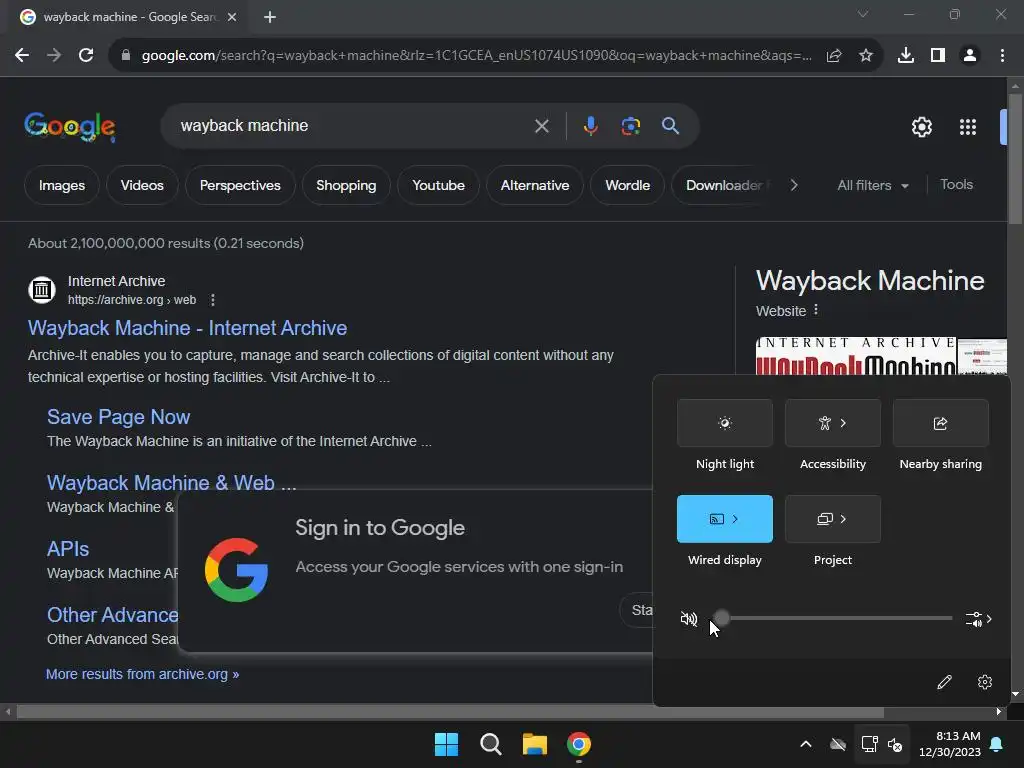Open three-dot menu beside Website label

(816, 310)
